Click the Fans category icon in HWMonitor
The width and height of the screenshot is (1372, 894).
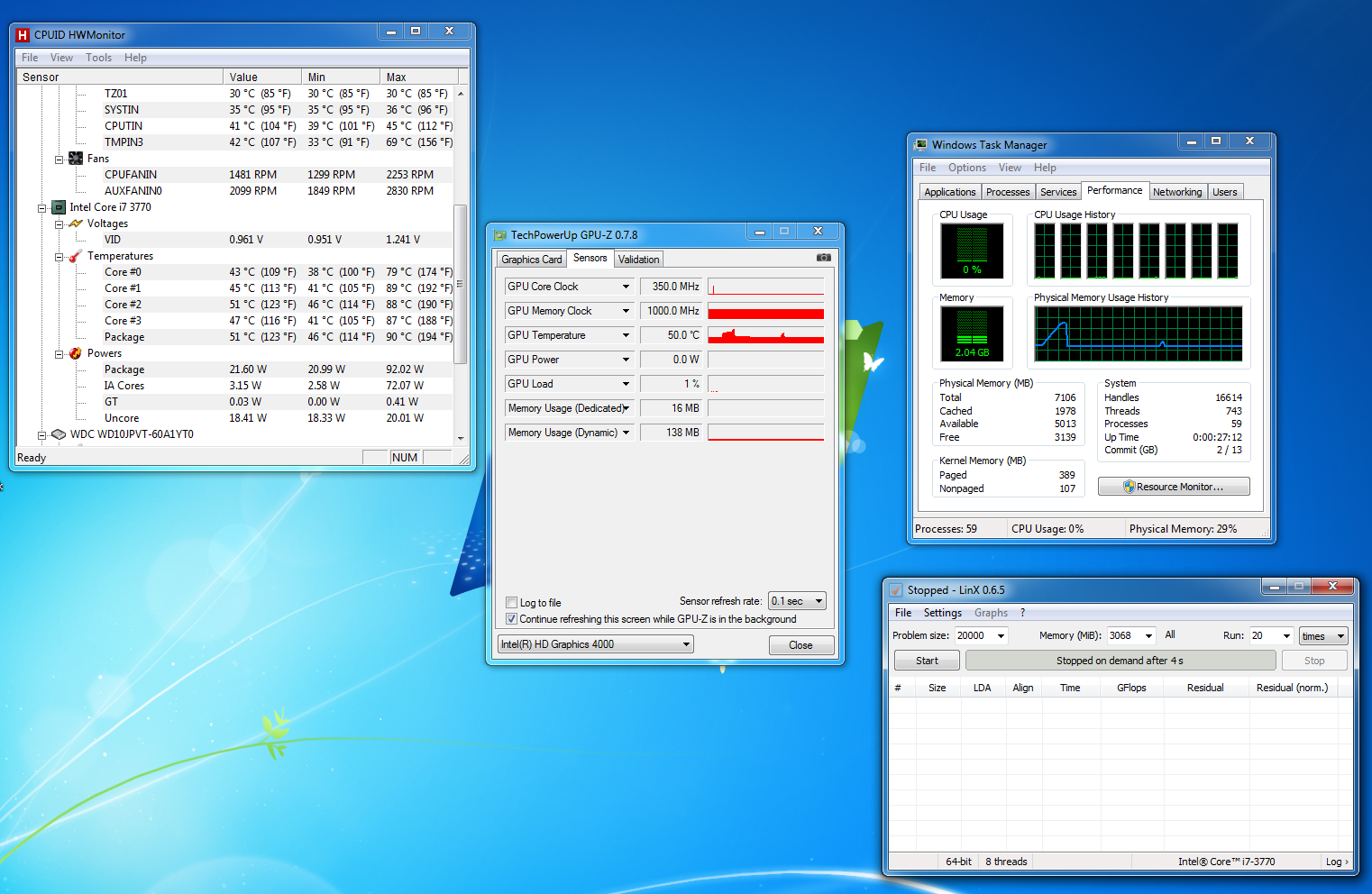[x=76, y=159]
